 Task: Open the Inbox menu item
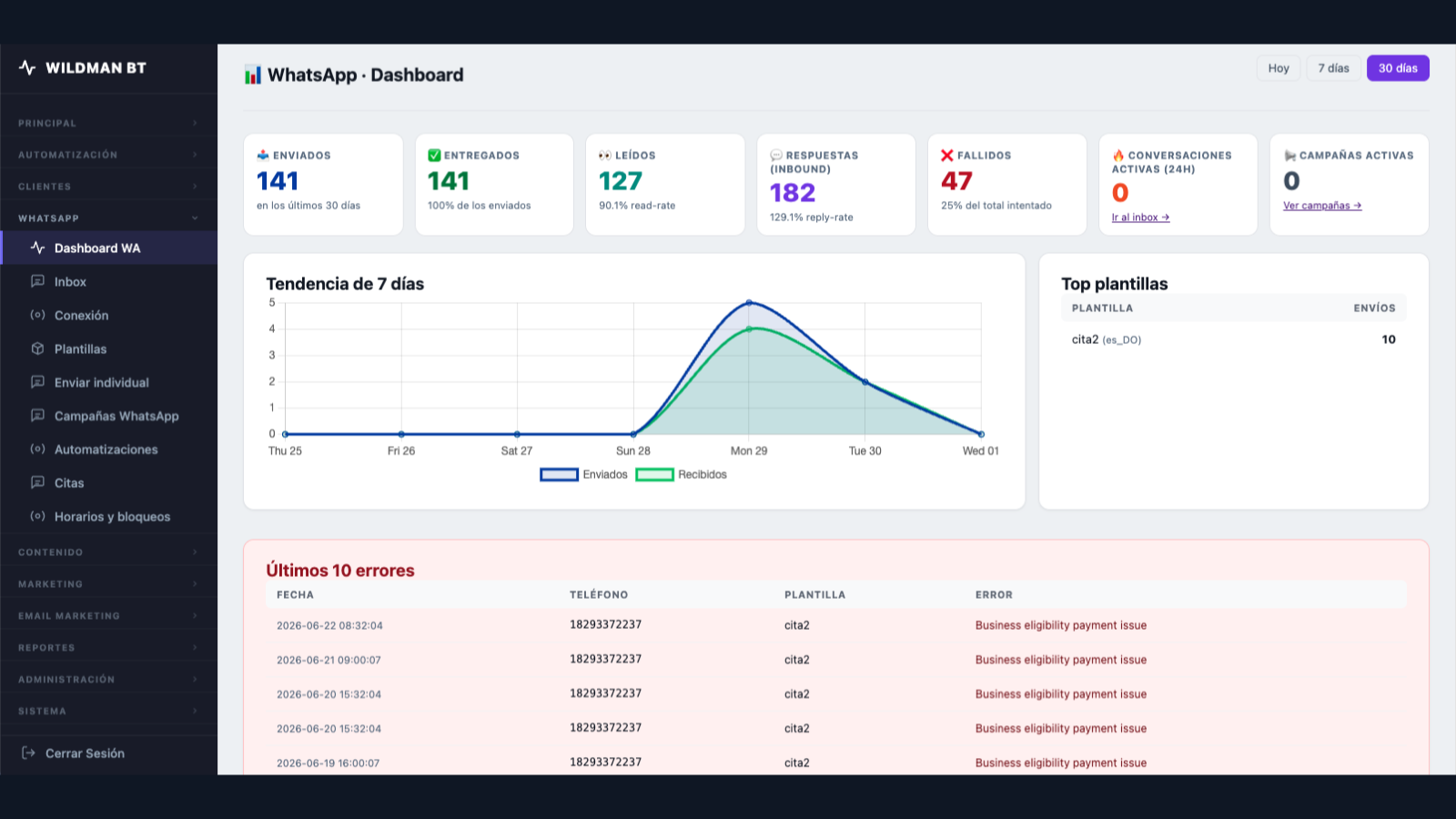coord(108,281)
